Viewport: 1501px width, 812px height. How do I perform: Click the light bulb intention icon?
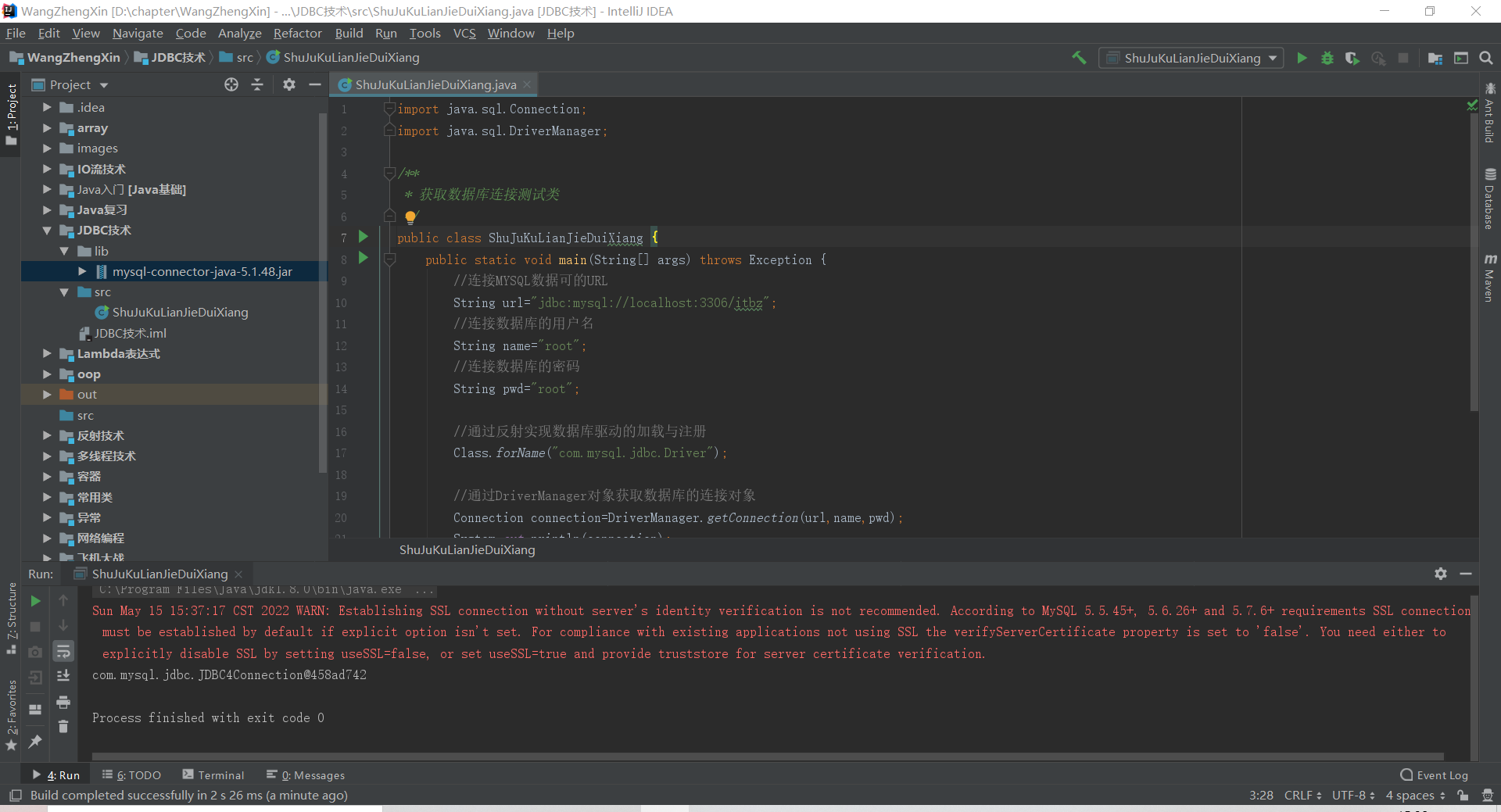tap(410, 217)
